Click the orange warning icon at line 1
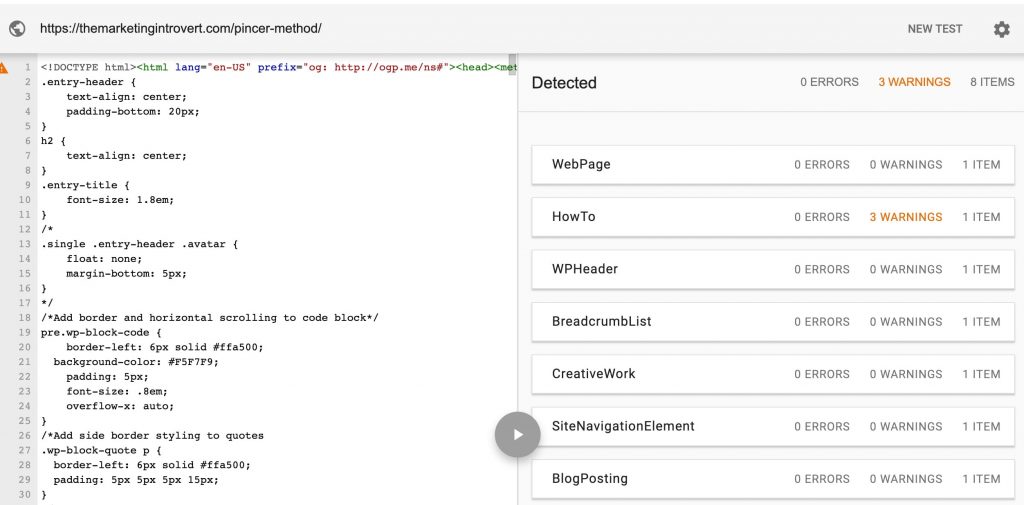The height and width of the screenshot is (505, 1024). click(x=4, y=67)
